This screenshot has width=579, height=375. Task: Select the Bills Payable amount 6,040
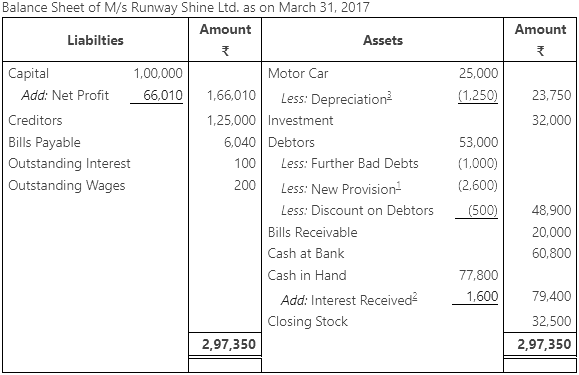240,142
